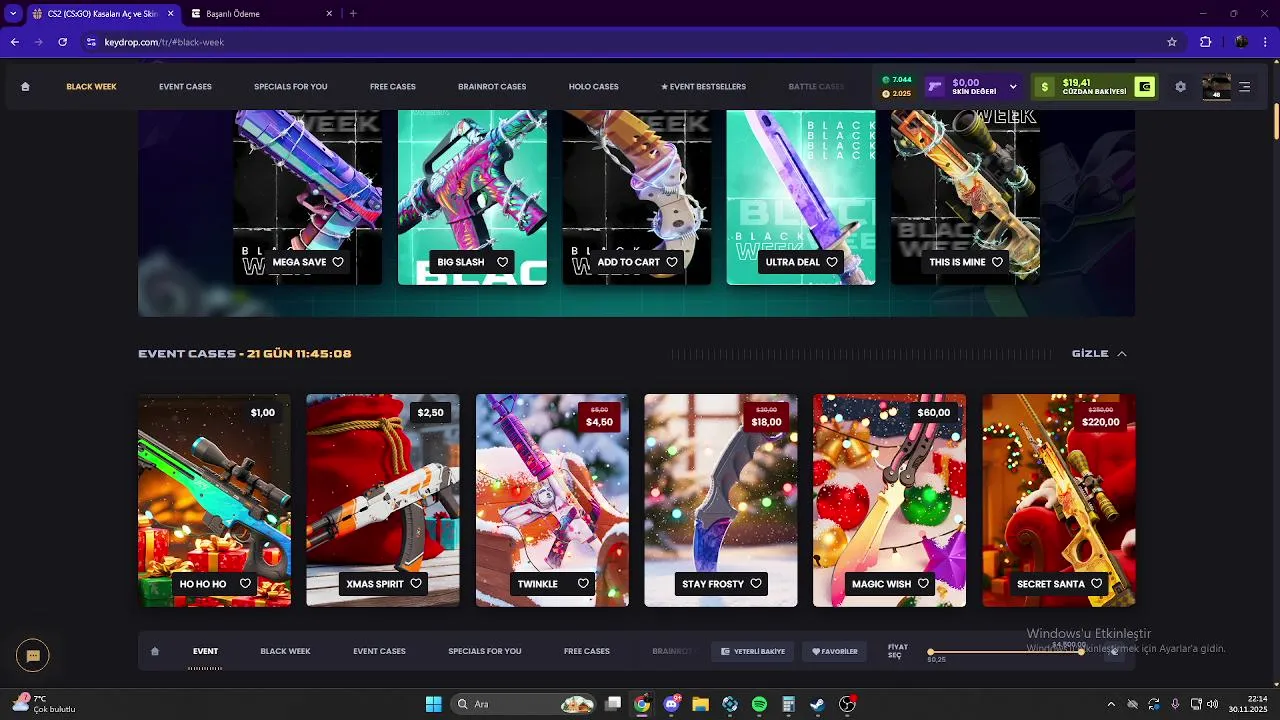Favorite the BIG SLASH case heart
Viewport: 1280px width, 720px height.
point(503,262)
